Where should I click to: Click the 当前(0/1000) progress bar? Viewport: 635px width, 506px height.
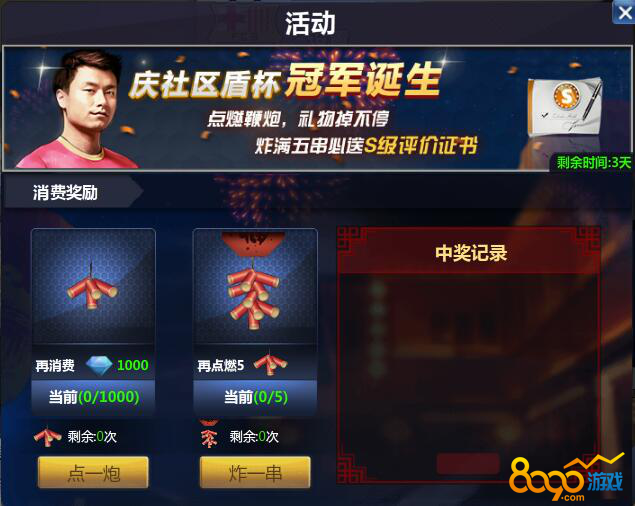pyautogui.click(x=93, y=397)
